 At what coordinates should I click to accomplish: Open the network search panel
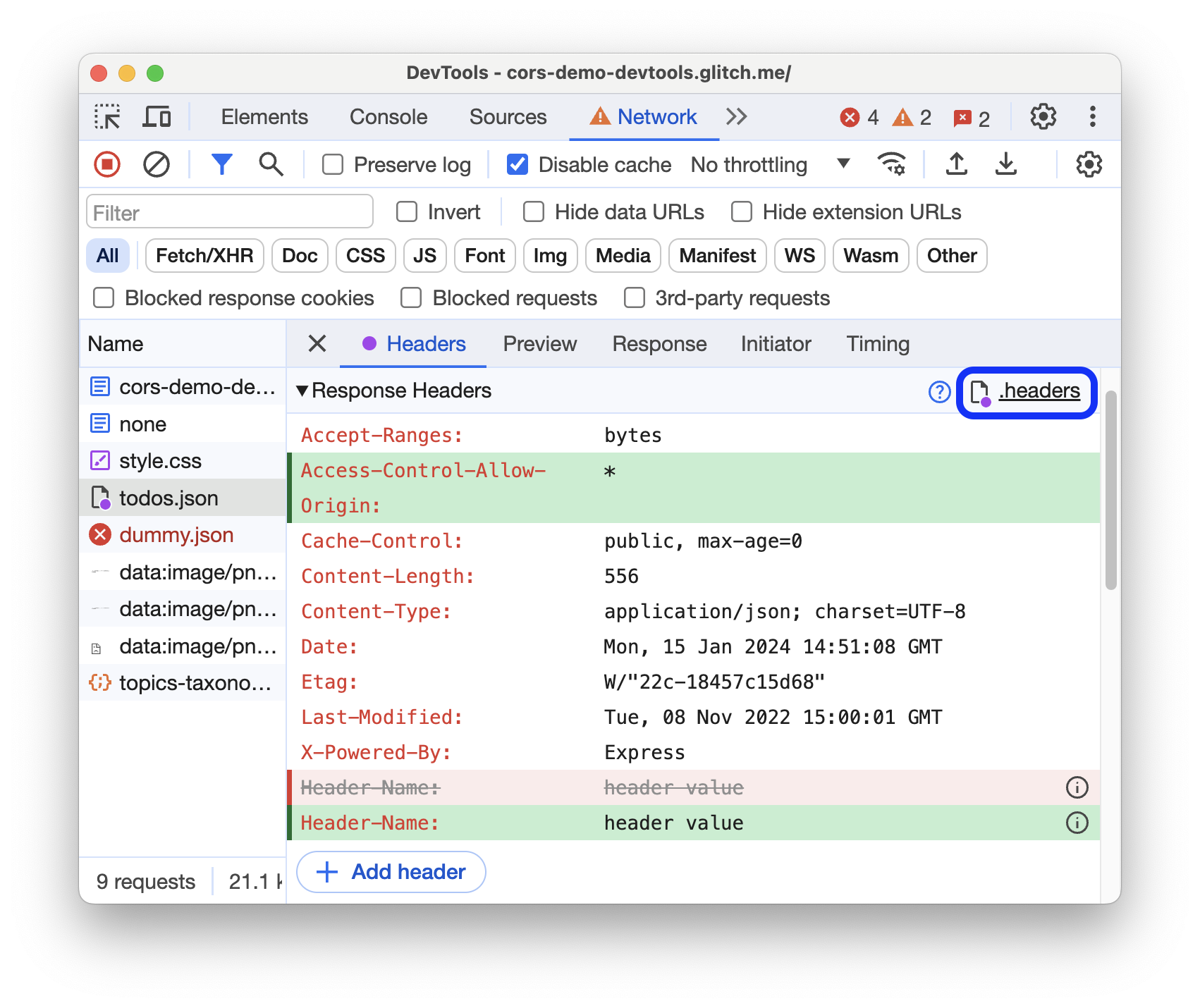coord(271,164)
